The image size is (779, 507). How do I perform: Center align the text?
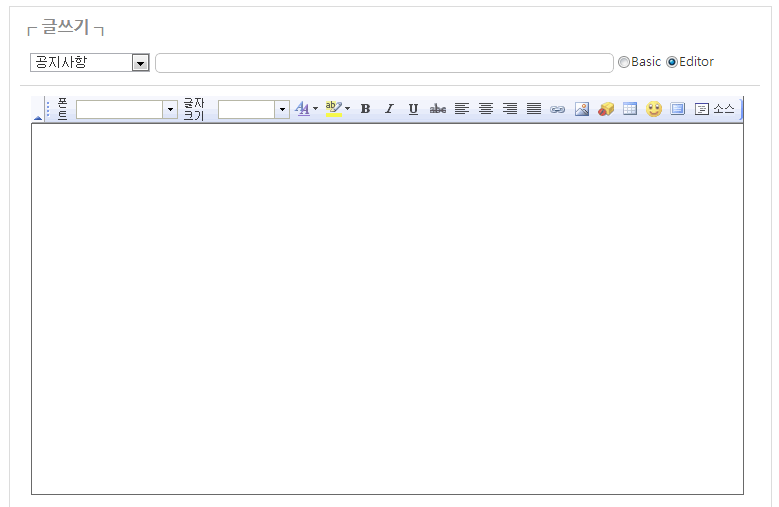(x=486, y=109)
